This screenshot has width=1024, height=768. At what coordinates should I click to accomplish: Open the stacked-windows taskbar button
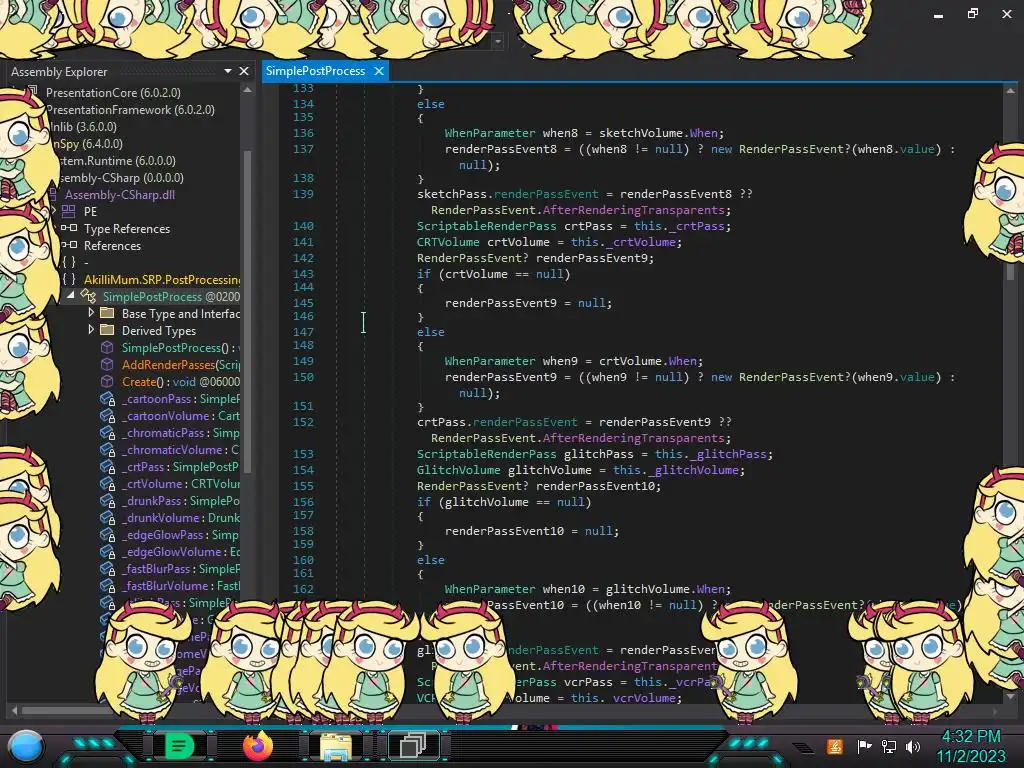point(413,746)
